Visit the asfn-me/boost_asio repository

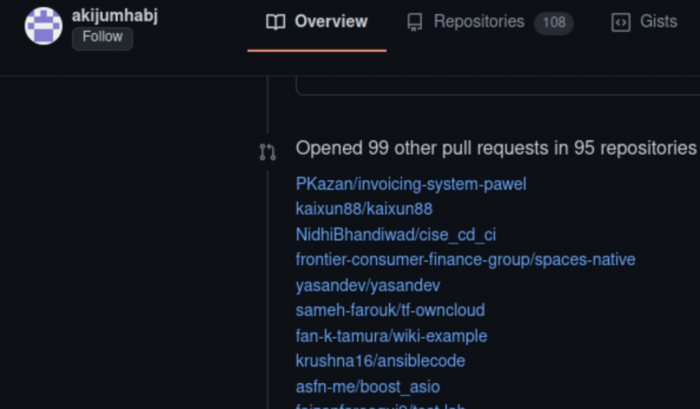tap(367, 386)
